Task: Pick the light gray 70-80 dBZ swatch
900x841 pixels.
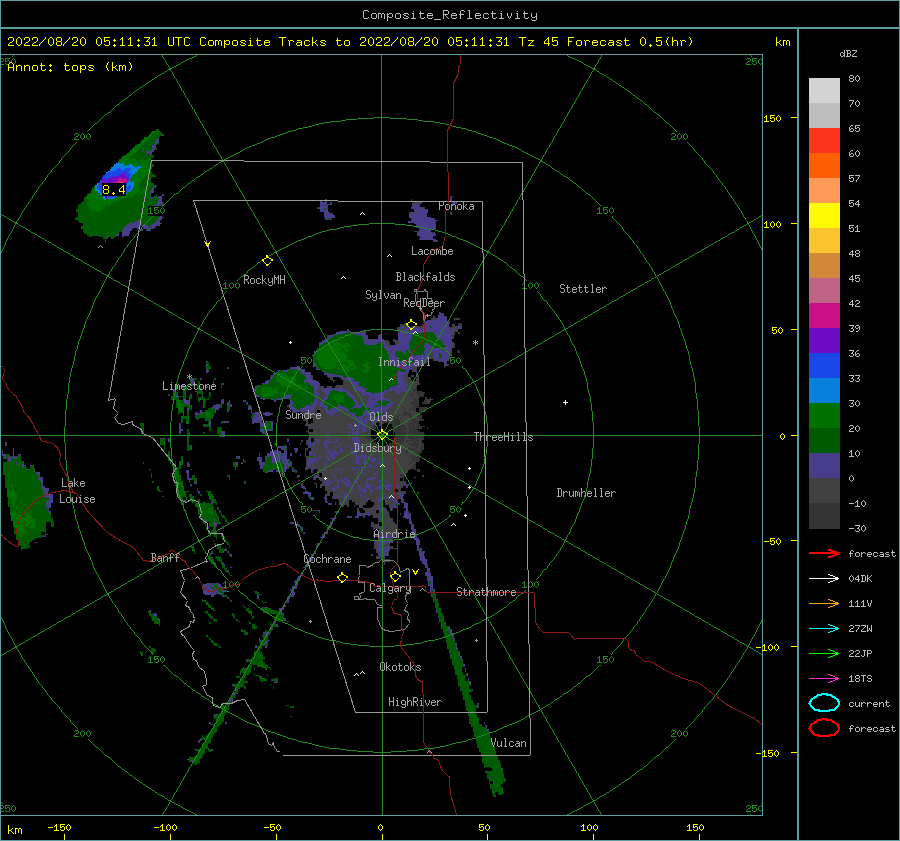Action: 824,91
